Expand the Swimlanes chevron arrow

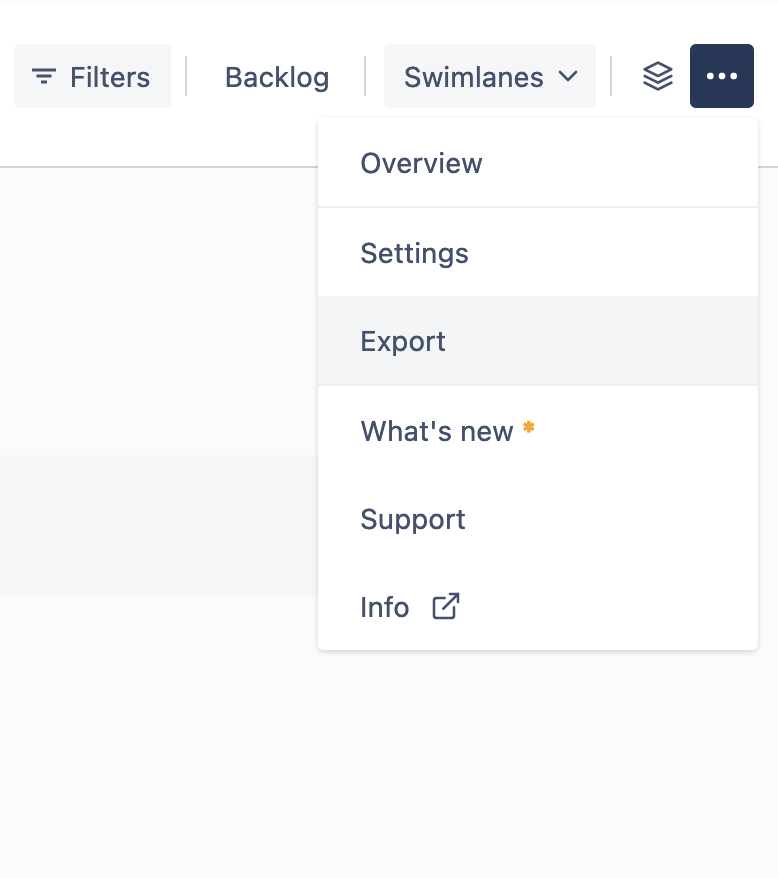[x=568, y=76]
